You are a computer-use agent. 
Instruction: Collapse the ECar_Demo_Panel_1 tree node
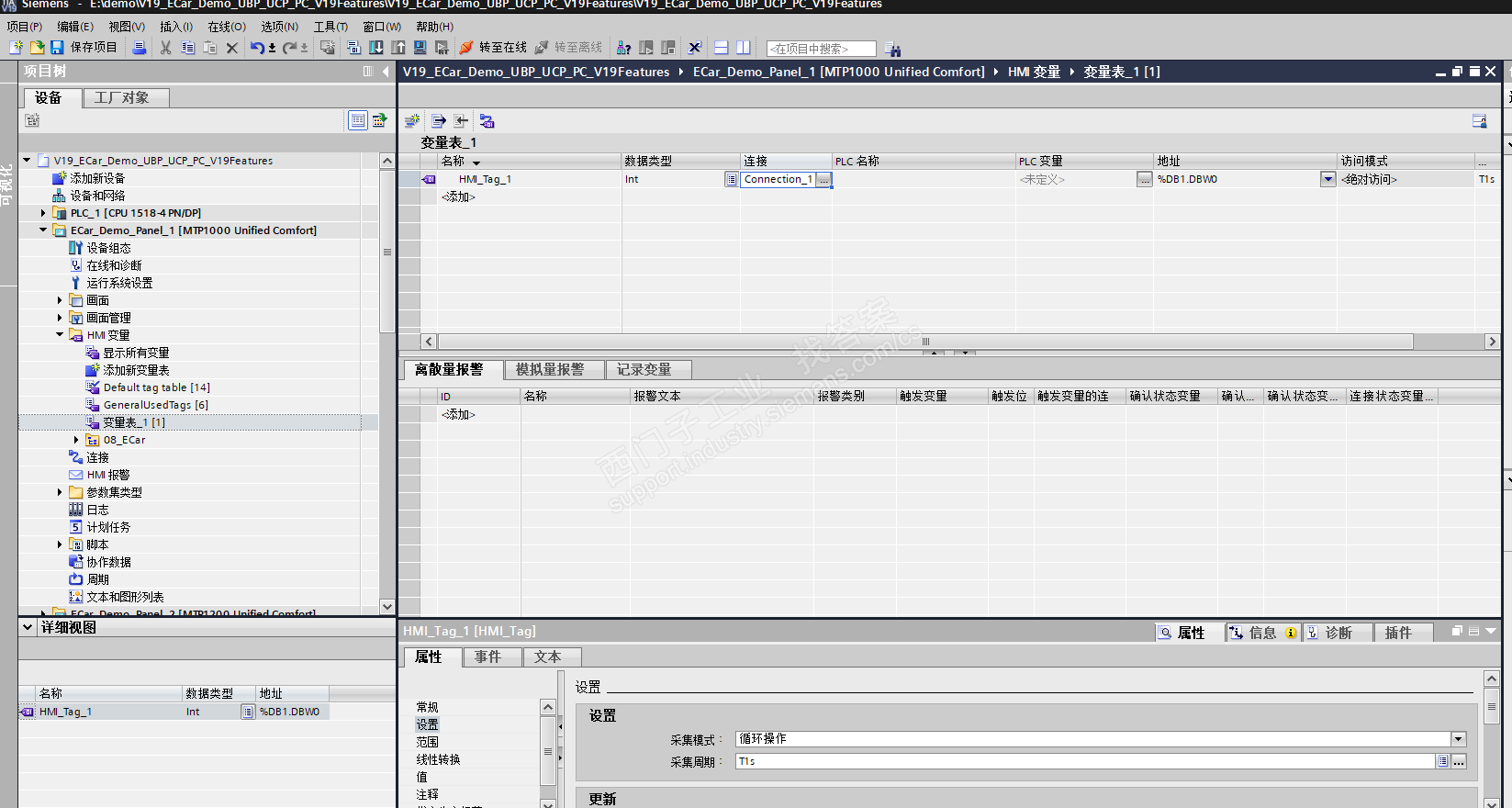(x=43, y=230)
